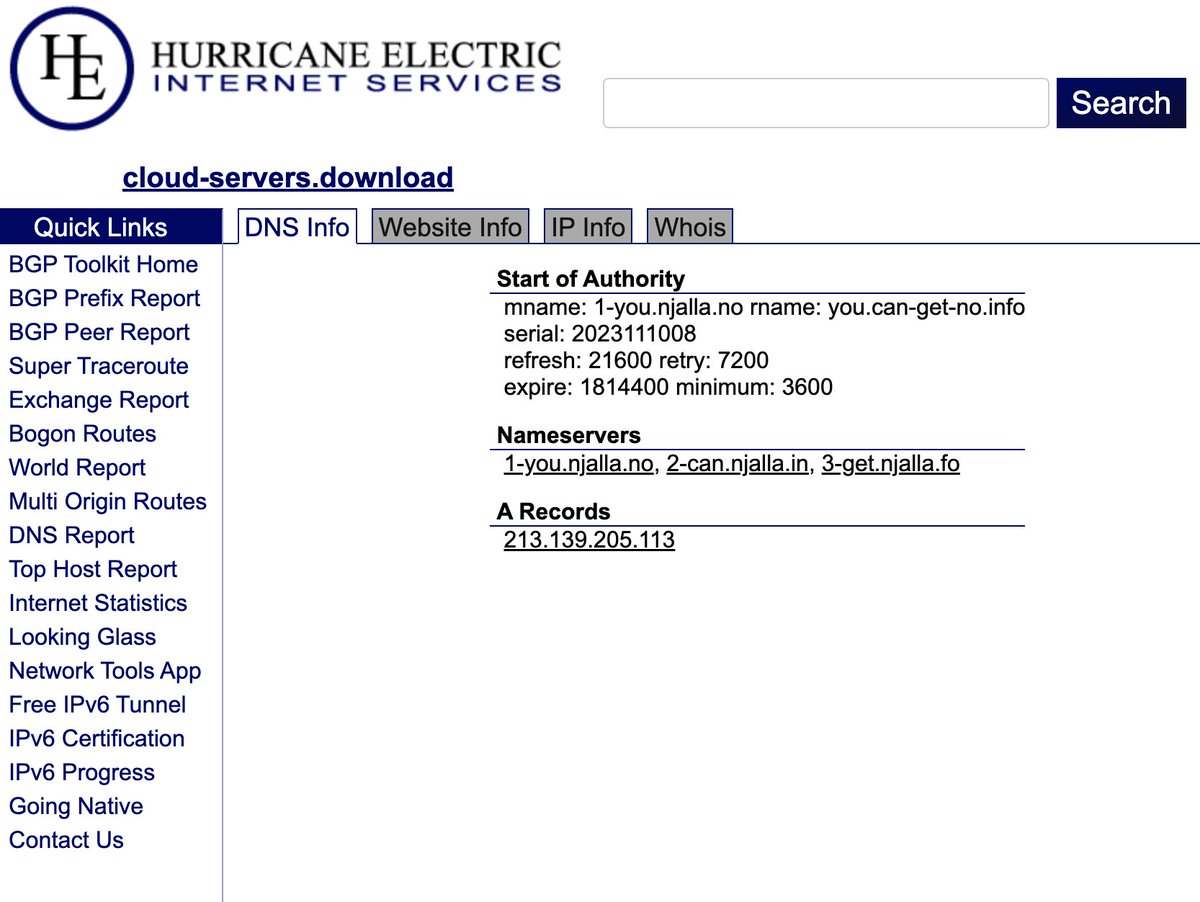
Task: Switch to the IP Info tab
Action: pyautogui.click(x=588, y=227)
